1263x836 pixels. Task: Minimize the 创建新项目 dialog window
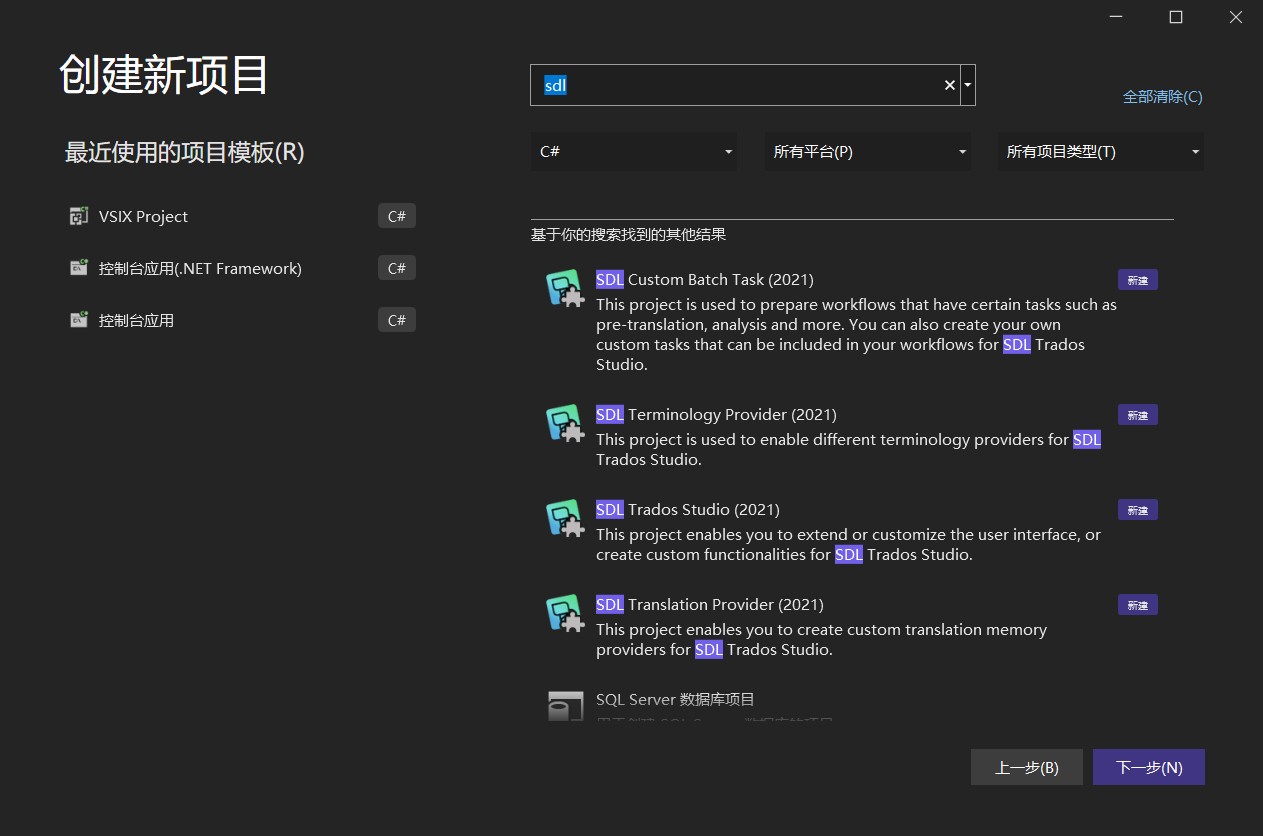1115,17
